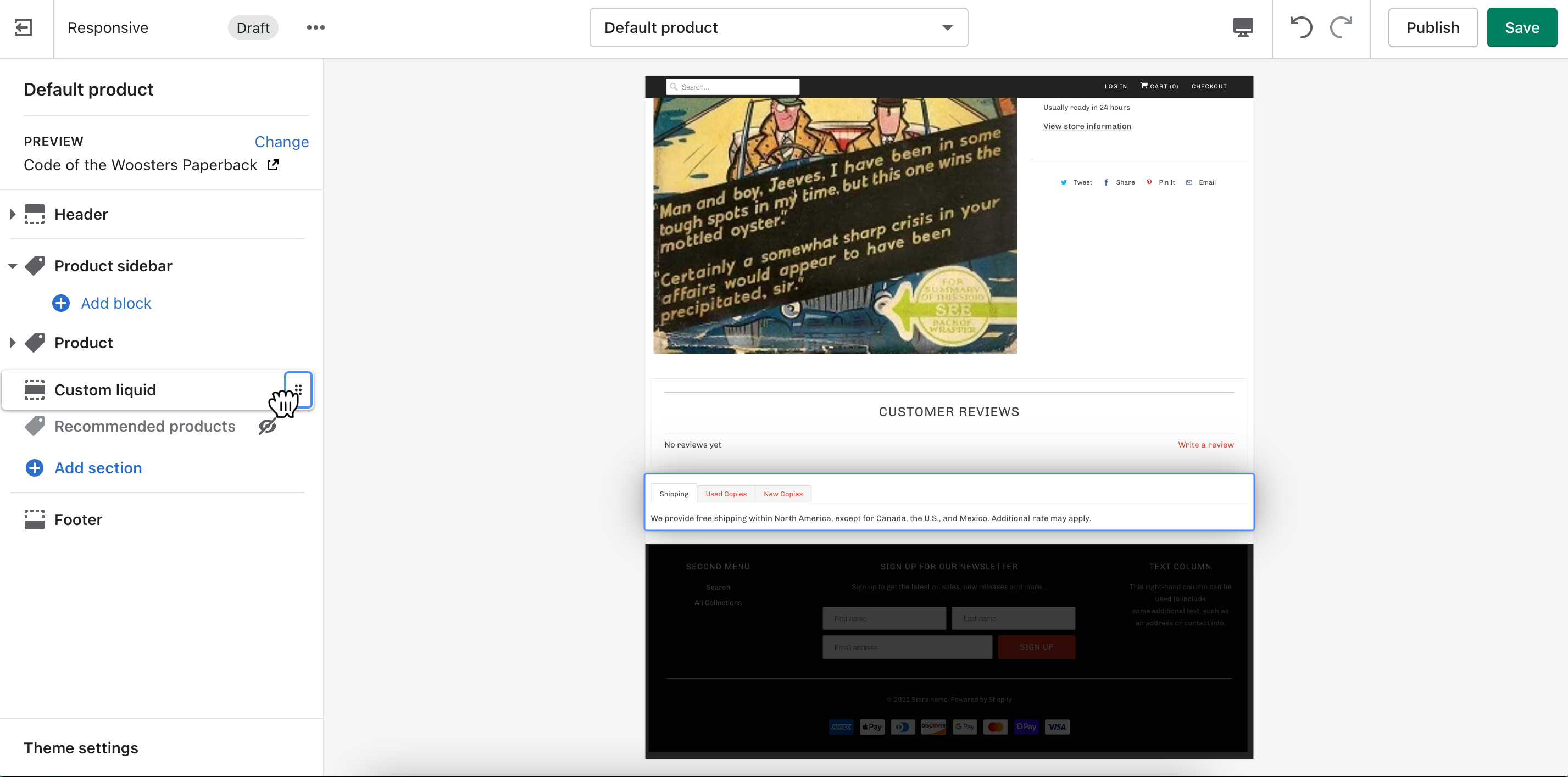This screenshot has width=1568, height=777.
Task: Click the Amex payment icon in footer
Action: click(x=841, y=726)
